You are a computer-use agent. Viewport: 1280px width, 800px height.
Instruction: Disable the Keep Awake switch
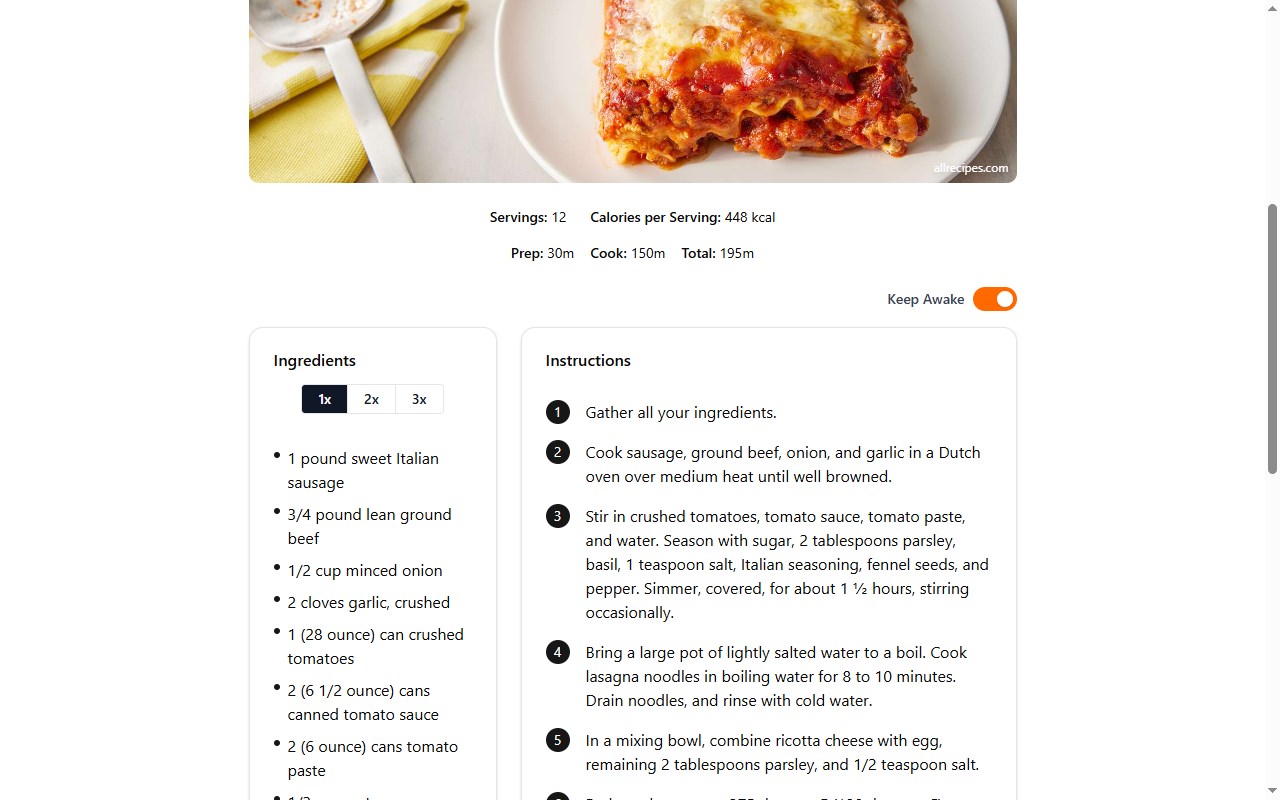[994, 299]
